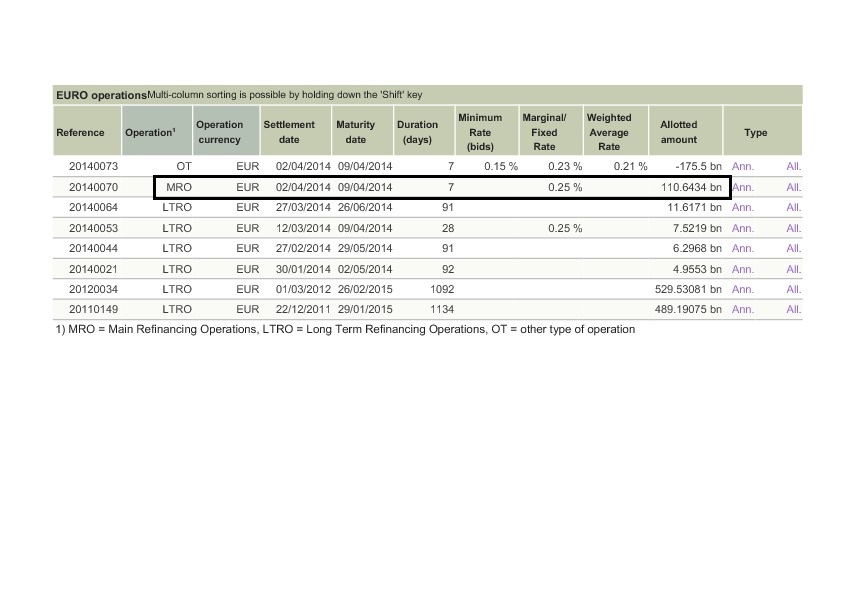Open Ann. link for reference 20140064
The width and height of the screenshot is (842, 595).
743,207
